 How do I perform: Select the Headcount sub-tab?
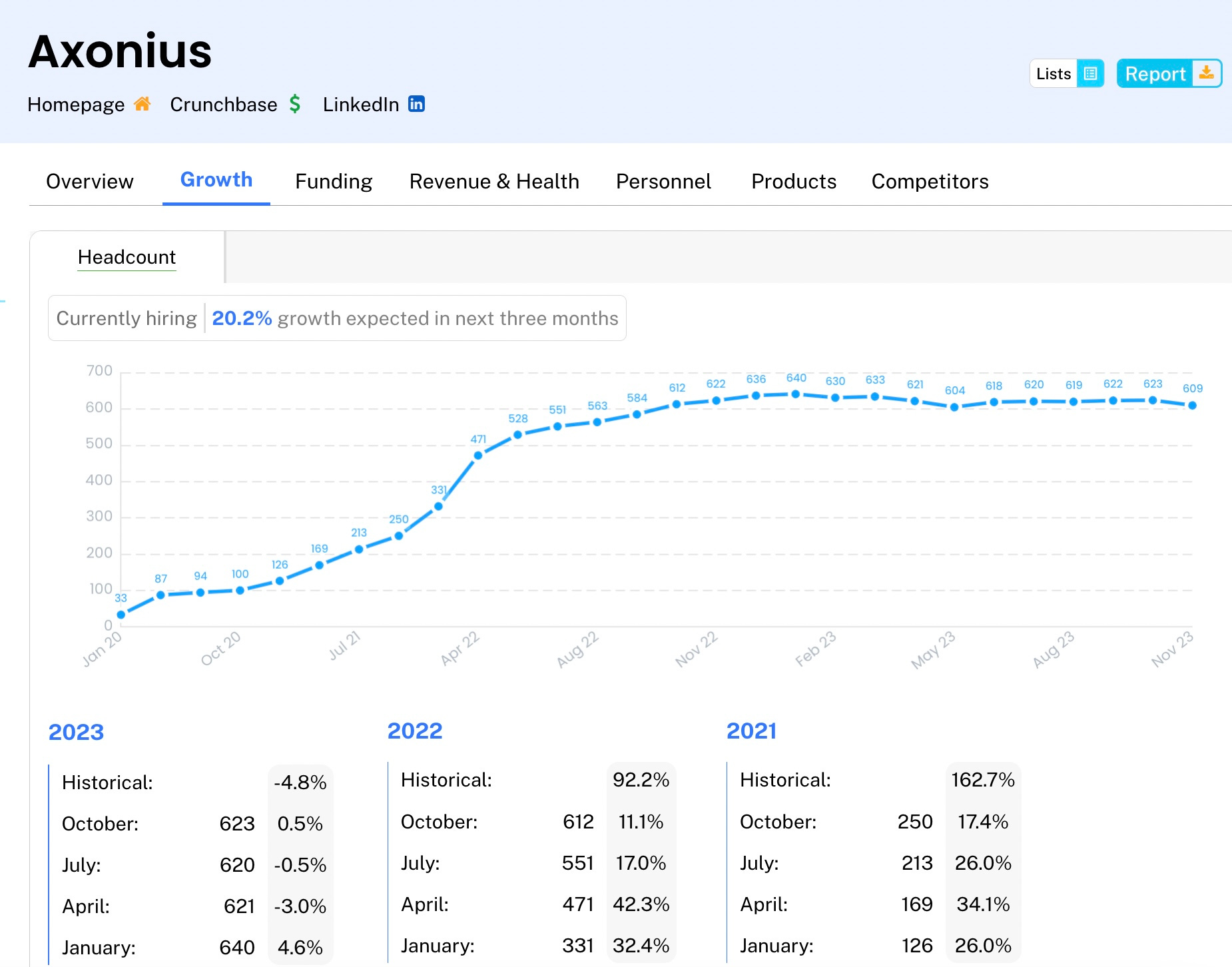point(127,257)
